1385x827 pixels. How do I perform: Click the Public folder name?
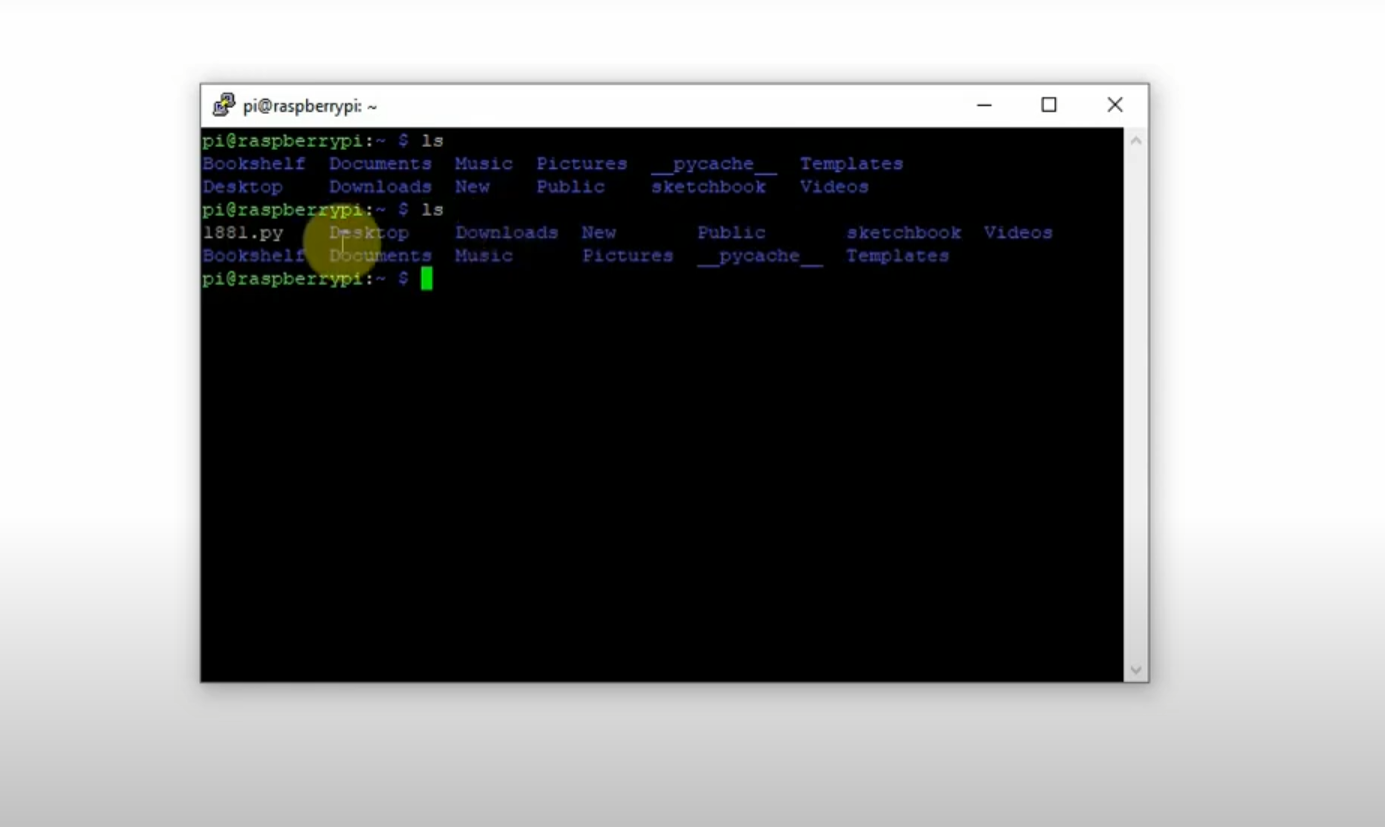tap(570, 186)
